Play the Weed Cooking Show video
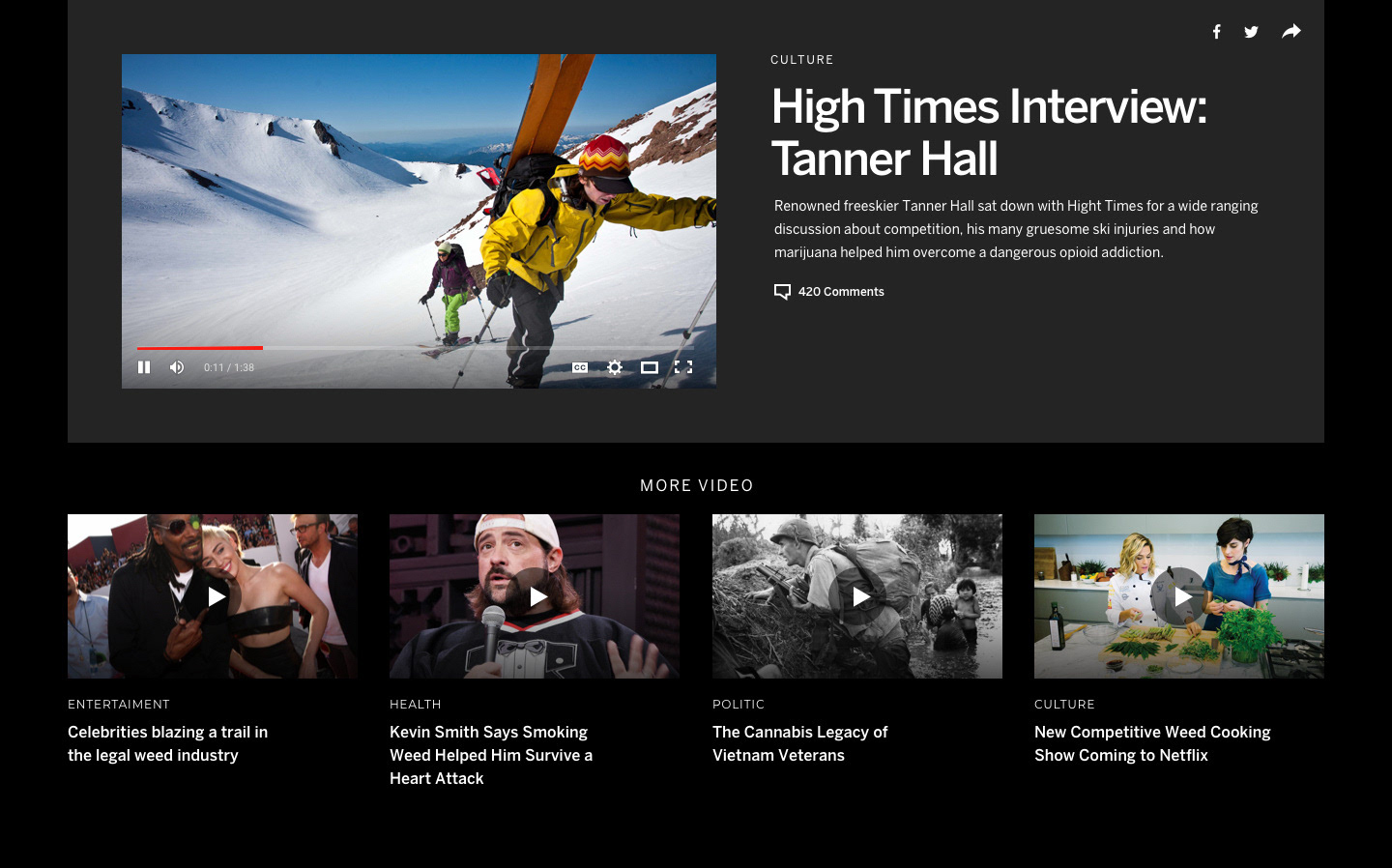Screen dimensions: 1392x868 click(x=1179, y=596)
